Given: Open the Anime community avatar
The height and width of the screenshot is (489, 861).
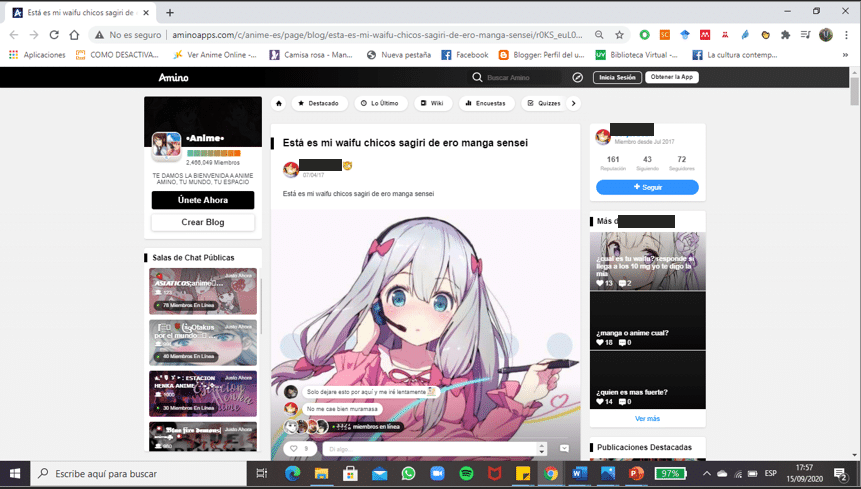Looking at the screenshot, I should click(166, 146).
